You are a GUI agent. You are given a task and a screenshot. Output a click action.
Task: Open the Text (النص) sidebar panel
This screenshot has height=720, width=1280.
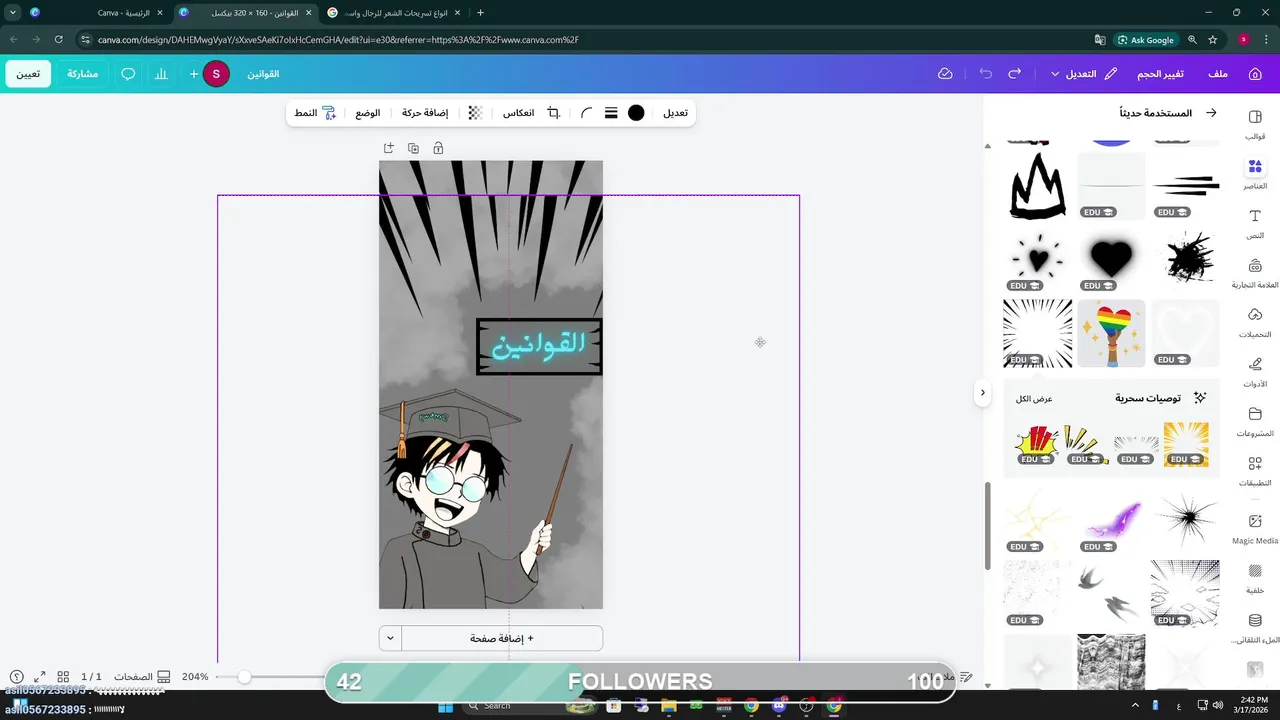1255,224
